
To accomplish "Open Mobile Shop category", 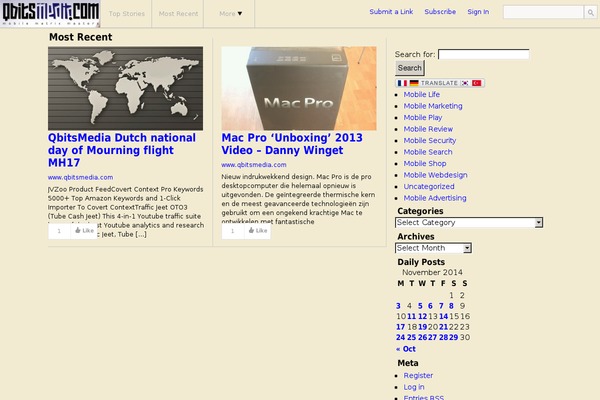I will [425, 163].
